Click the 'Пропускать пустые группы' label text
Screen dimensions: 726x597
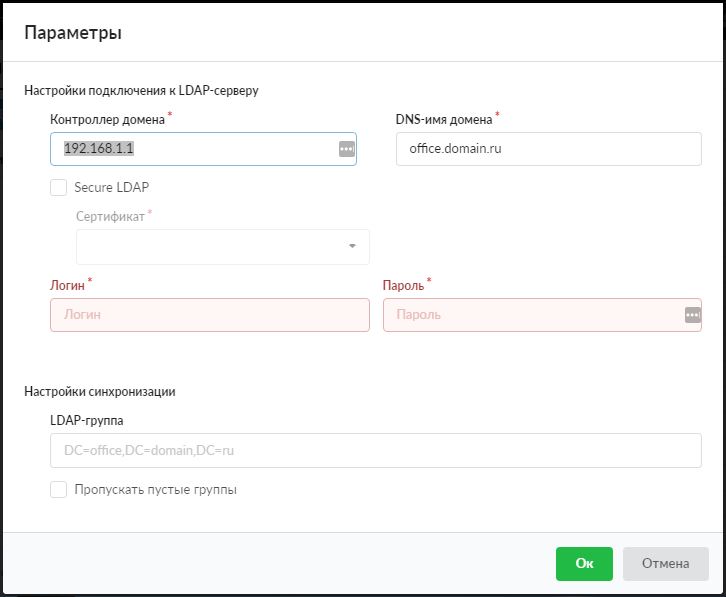pos(155,490)
